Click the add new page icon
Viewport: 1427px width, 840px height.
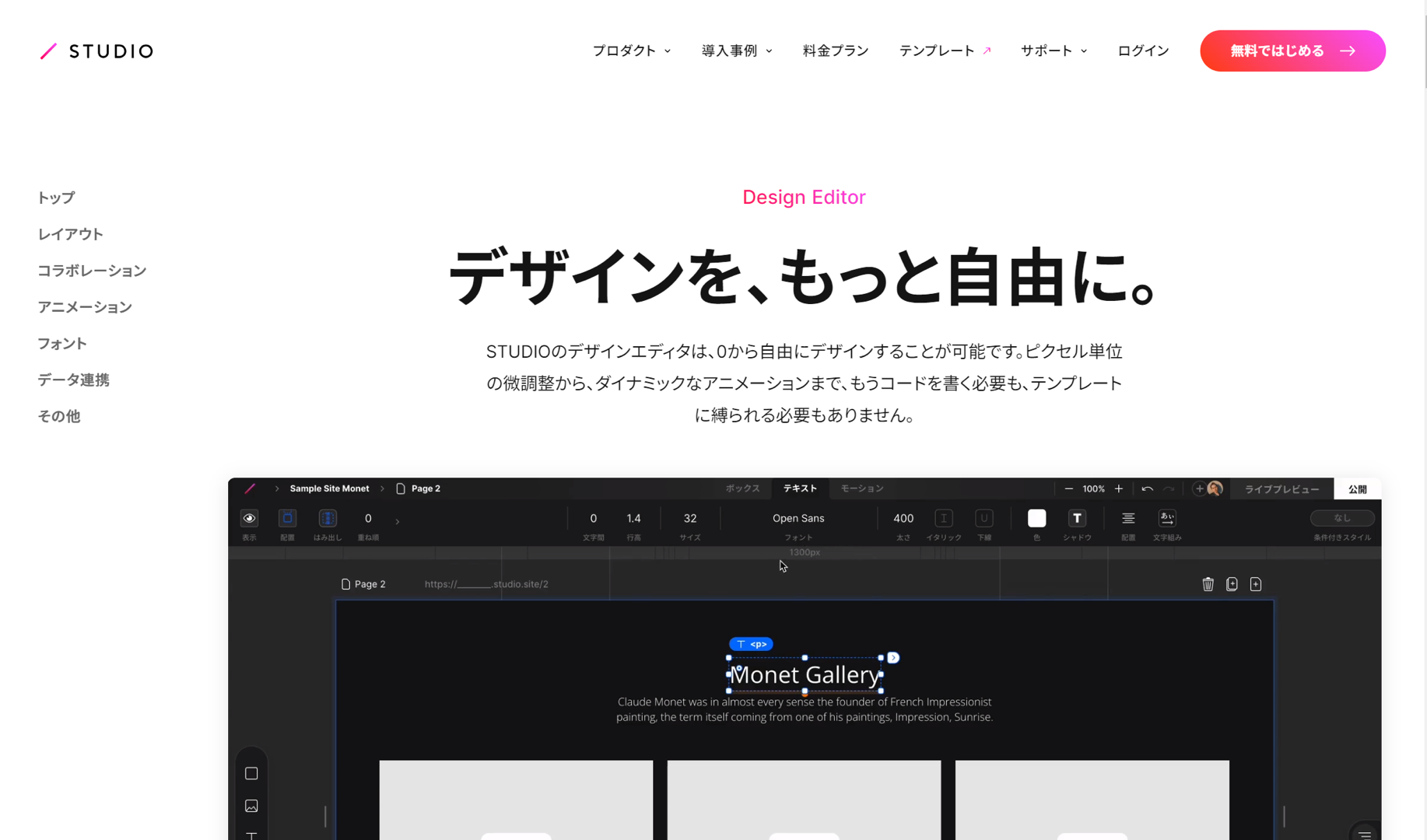(x=1256, y=584)
